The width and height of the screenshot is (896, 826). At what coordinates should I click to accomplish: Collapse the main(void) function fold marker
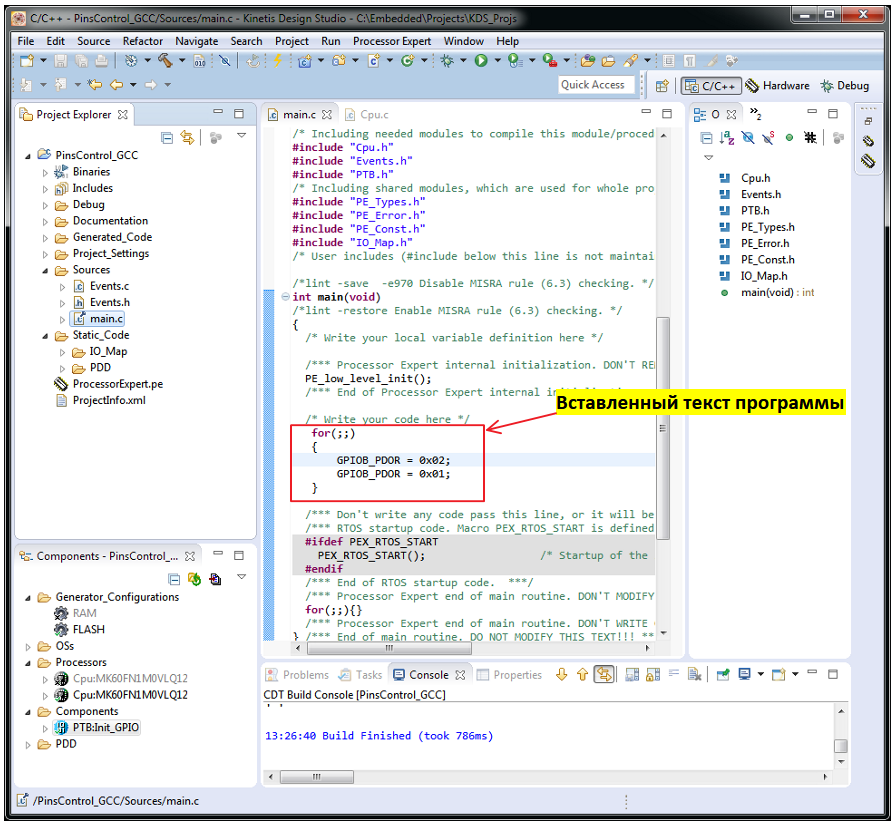[x=285, y=297]
